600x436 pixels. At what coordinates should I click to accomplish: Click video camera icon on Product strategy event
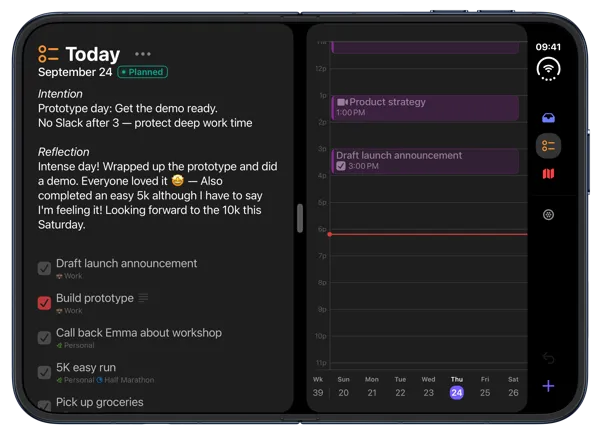pos(342,102)
